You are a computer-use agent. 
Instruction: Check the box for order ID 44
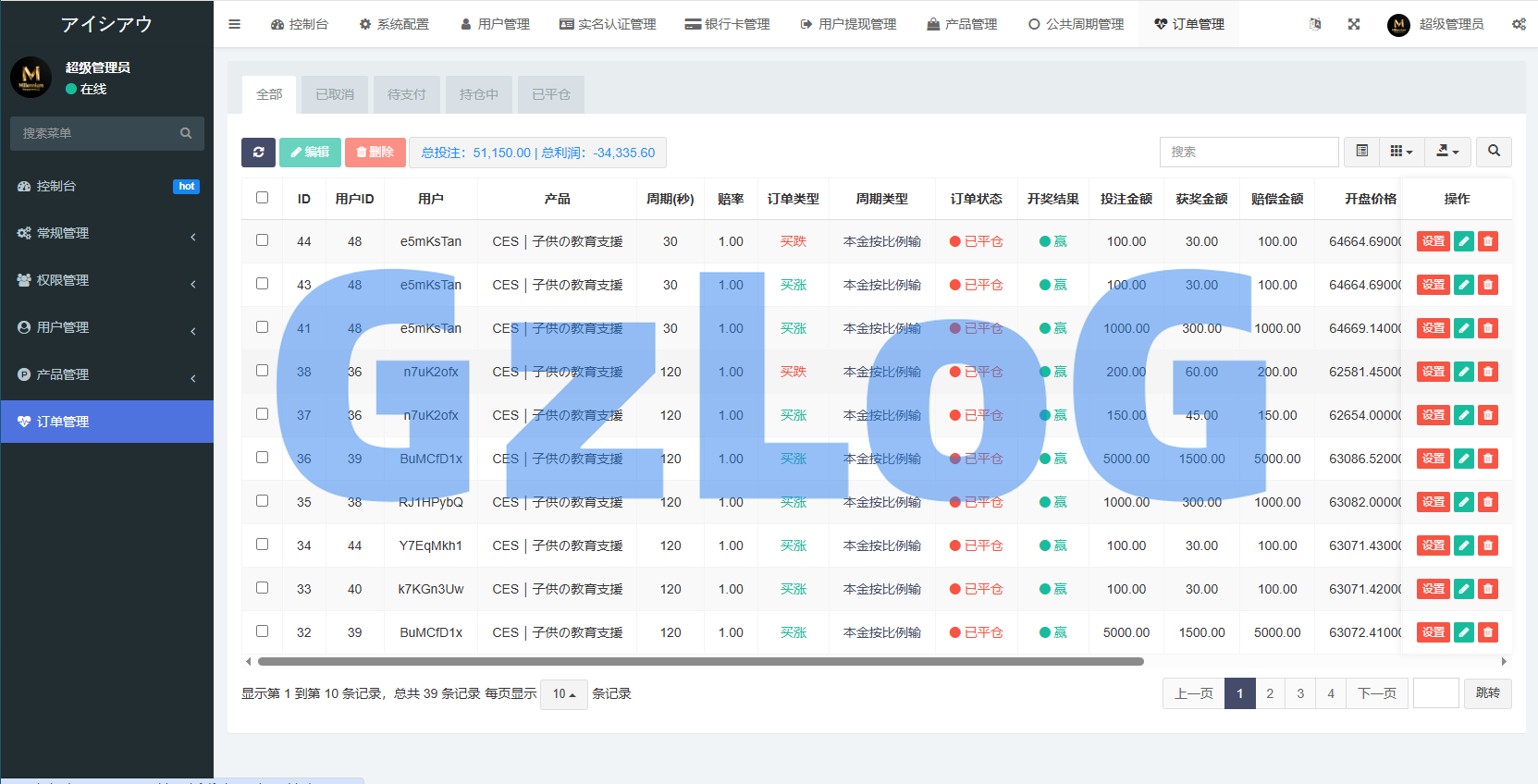pyautogui.click(x=263, y=240)
